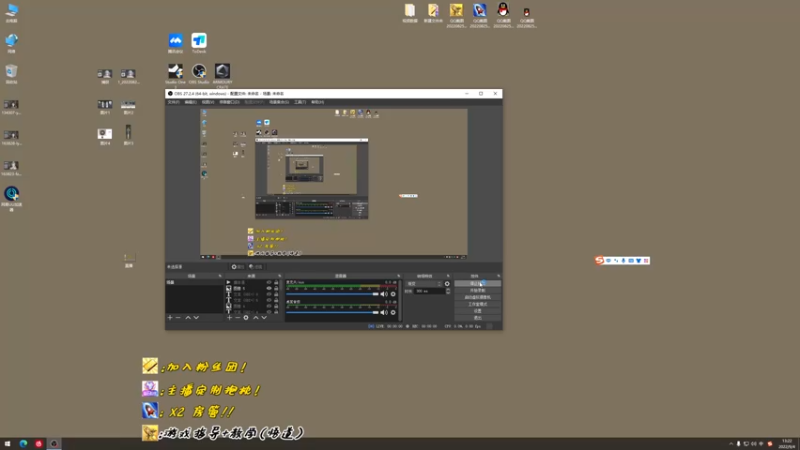Move selected source up in list
Screen dimensions: 800x450
(x=256, y=317)
